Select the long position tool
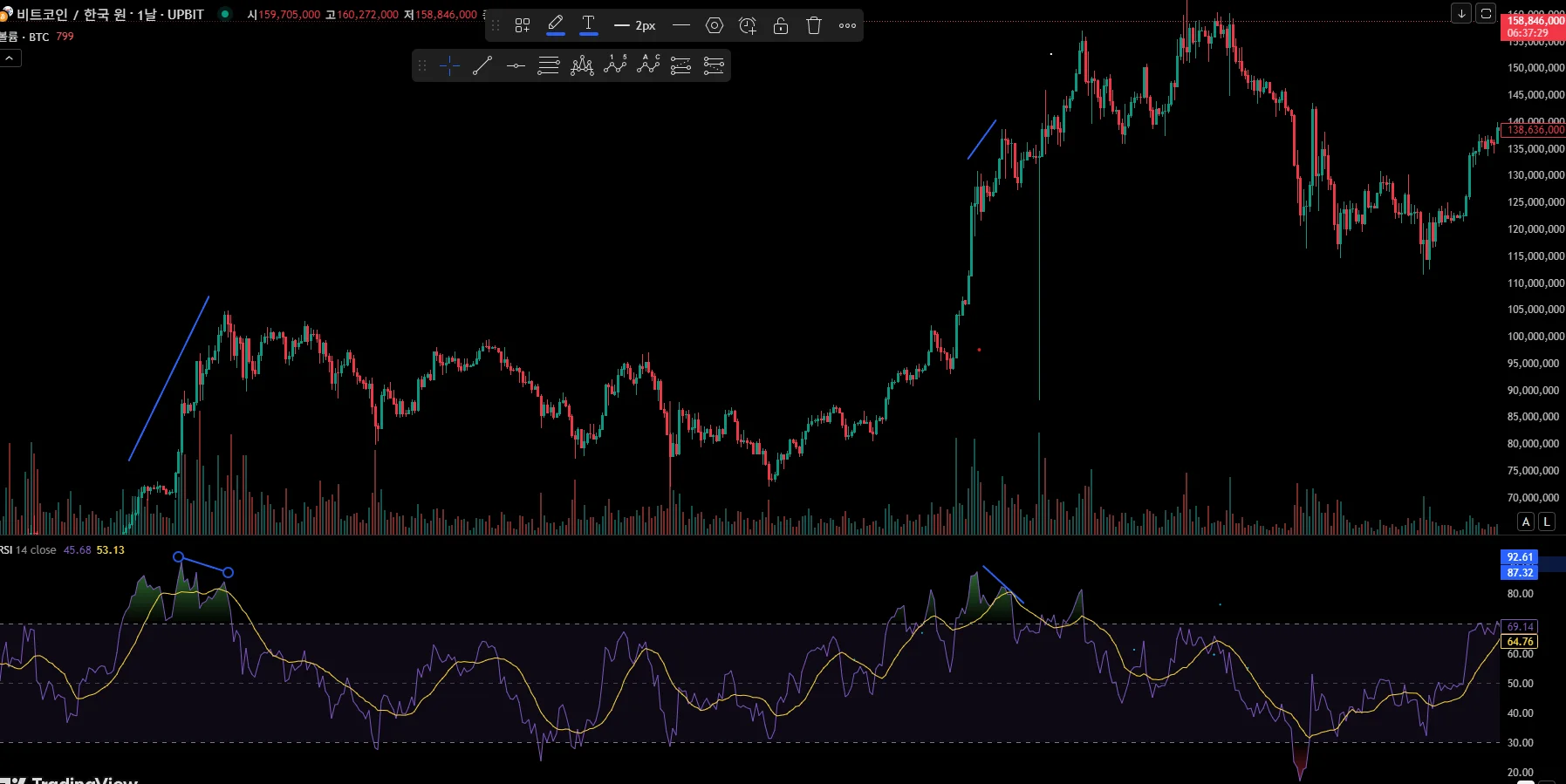Screen dimensions: 1566x784 681,65
